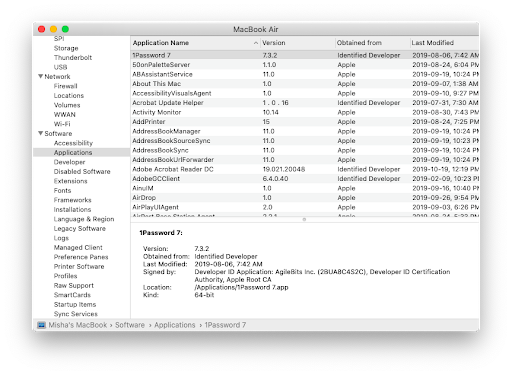The width and height of the screenshot is (512, 375).
Task: Open Developer in the sidebar
Action: (x=69, y=162)
